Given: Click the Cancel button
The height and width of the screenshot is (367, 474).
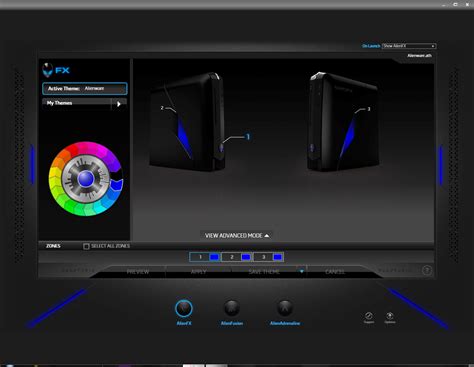Looking at the screenshot, I should pyautogui.click(x=335, y=272).
